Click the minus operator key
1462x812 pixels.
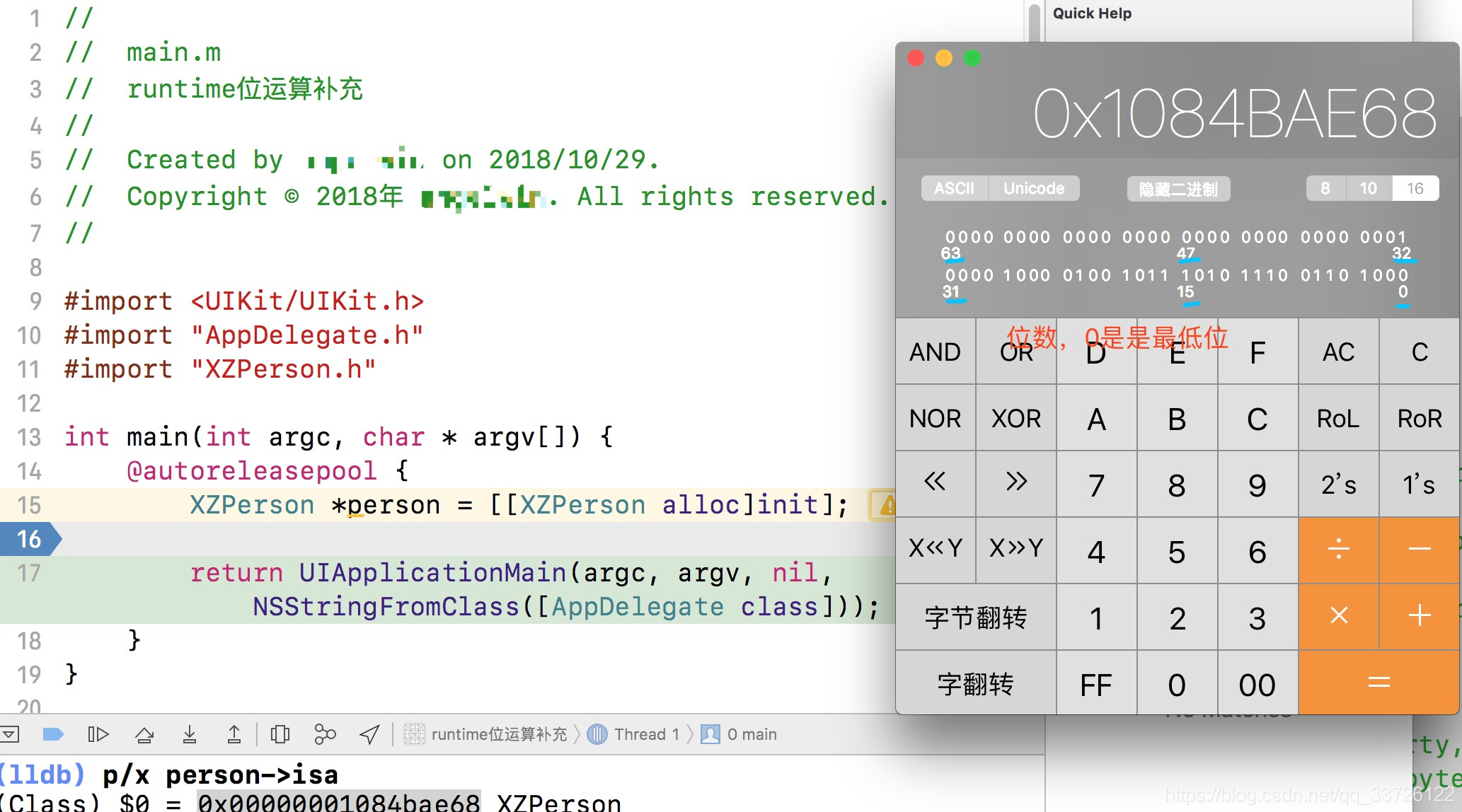[x=1419, y=550]
